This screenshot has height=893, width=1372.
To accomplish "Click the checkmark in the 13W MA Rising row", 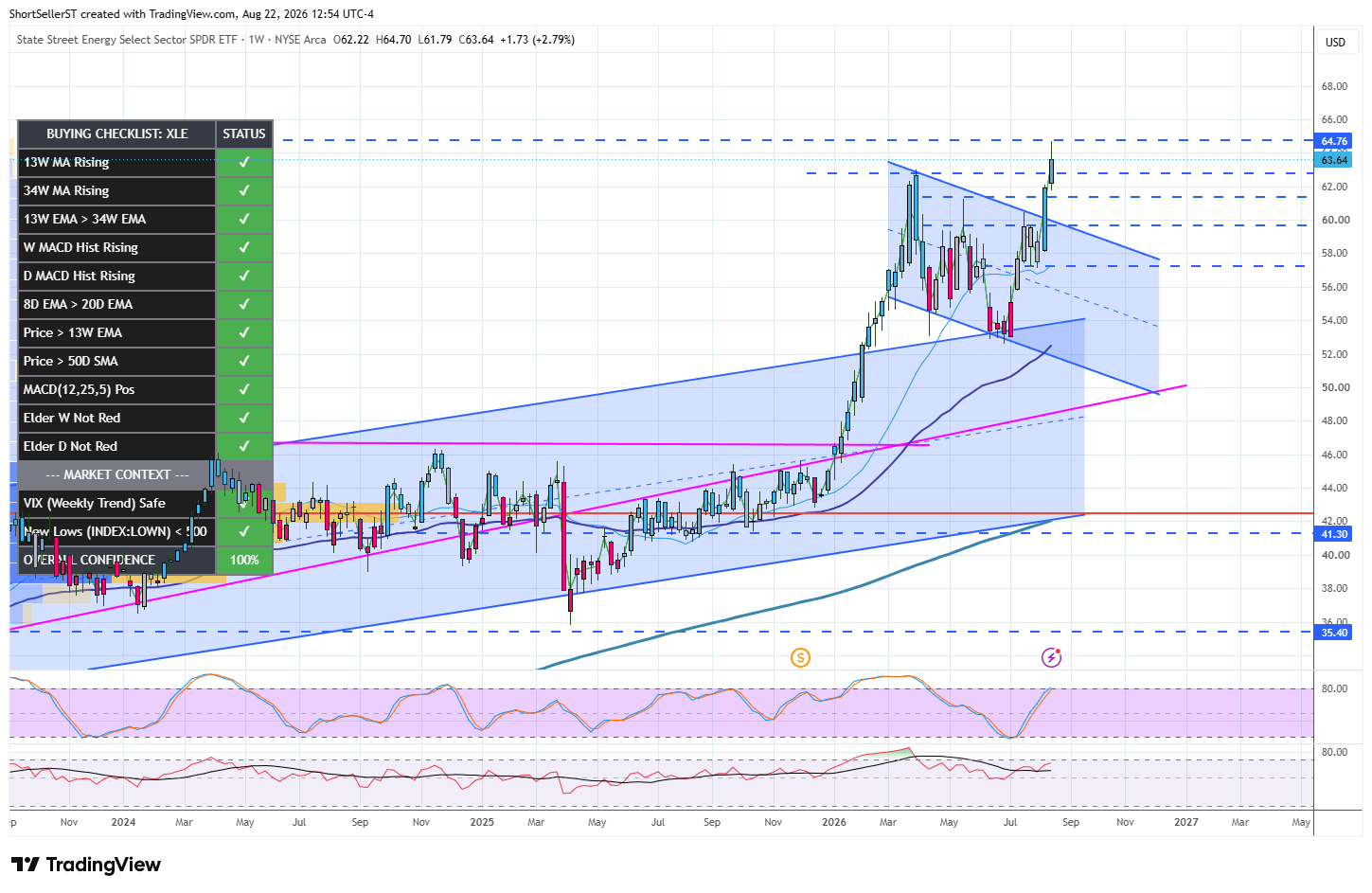I will pyautogui.click(x=244, y=162).
